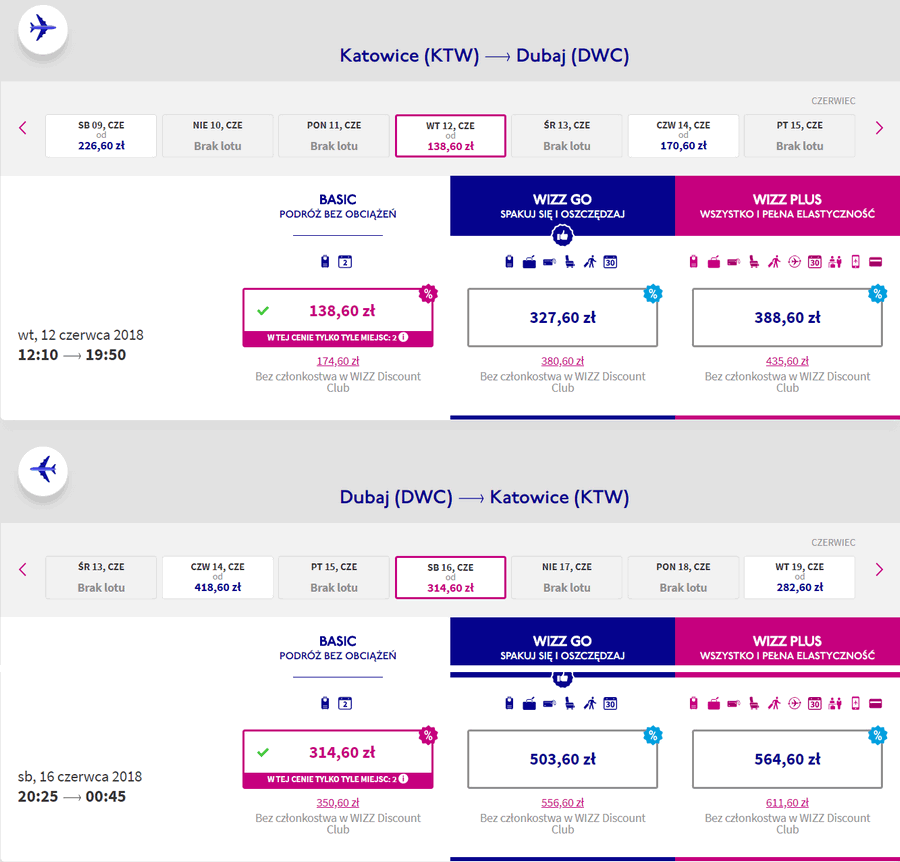The height and width of the screenshot is (862, 900).
Task: Open the 611,60 zł non-member price link
Action: coord(787,803)
